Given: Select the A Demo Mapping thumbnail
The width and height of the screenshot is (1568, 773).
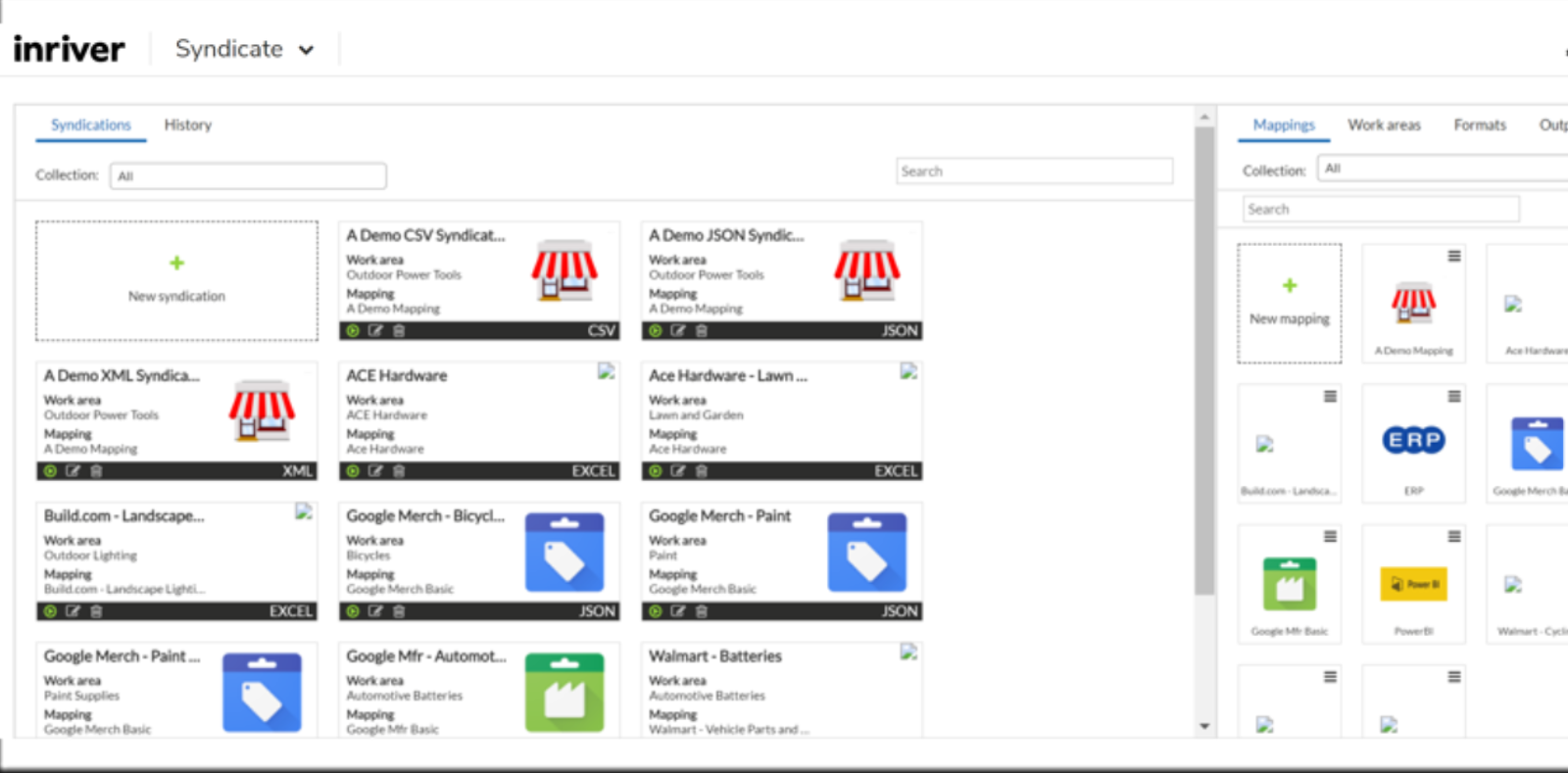Looking at the screenshot, I should [1414, 304].
